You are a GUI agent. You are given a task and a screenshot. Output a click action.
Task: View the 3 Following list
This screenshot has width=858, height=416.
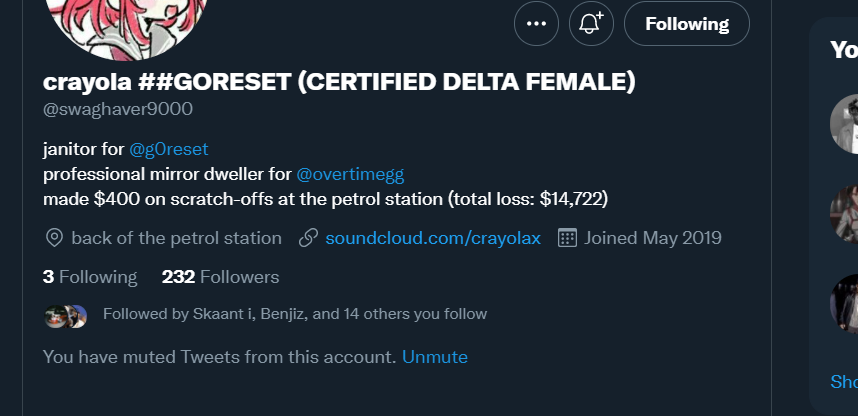[90, 277]
